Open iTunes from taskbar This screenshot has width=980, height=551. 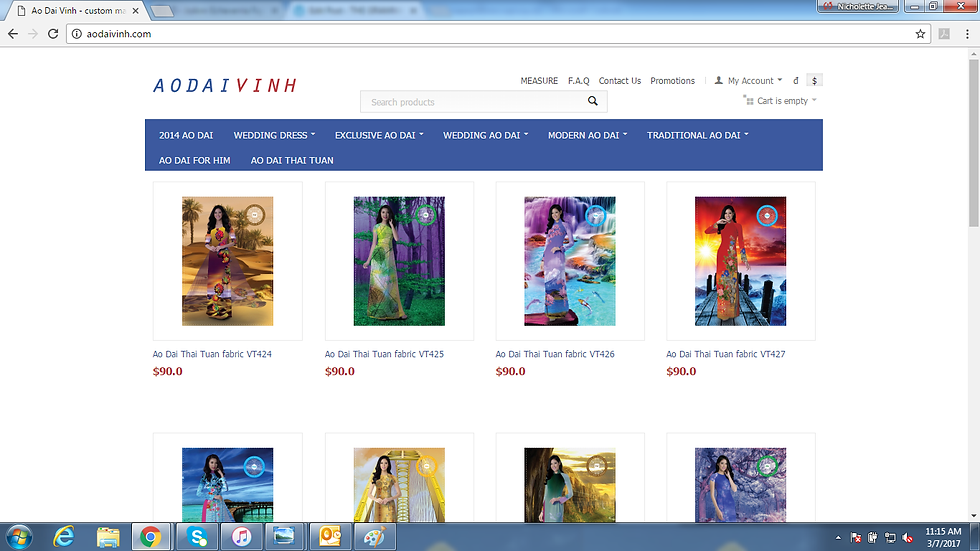241,537
